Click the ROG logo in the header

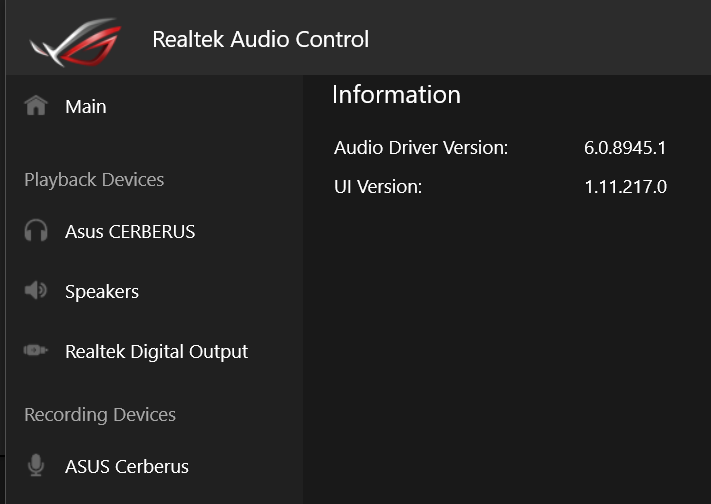coord(76,42)
